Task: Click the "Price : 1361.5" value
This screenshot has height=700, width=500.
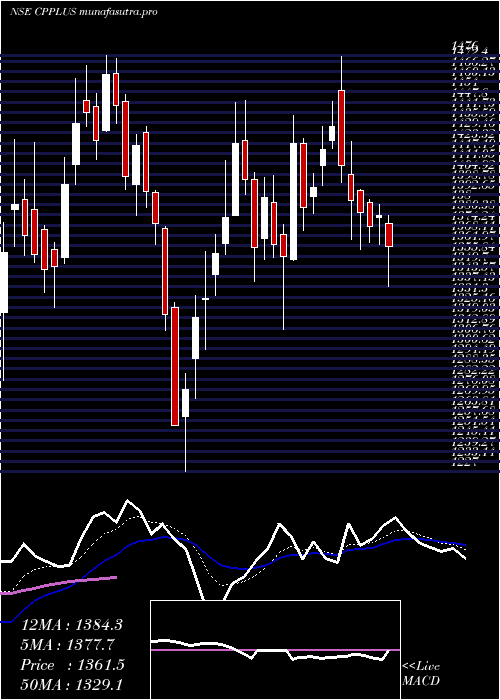Action: (72, 665)
